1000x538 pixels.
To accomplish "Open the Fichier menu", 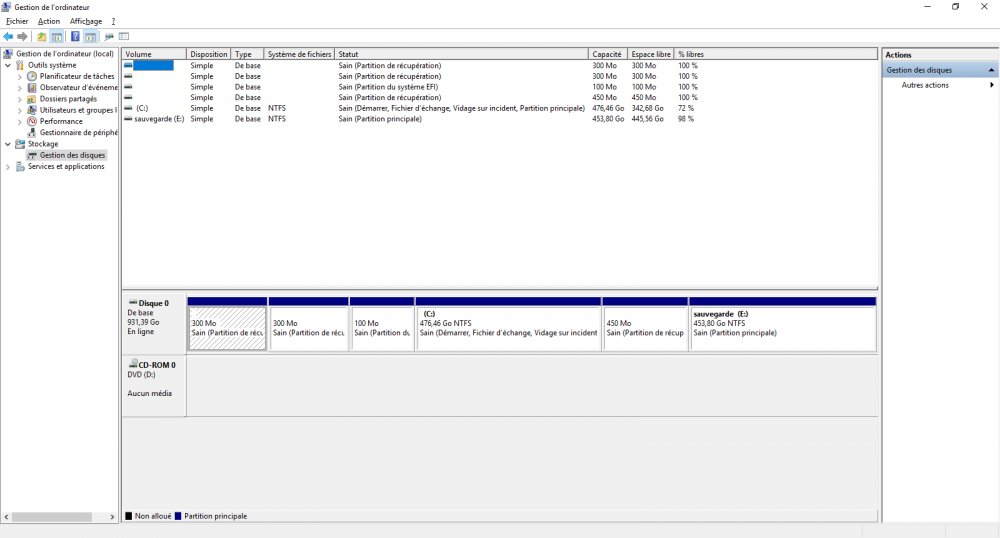I will click(17, 21).
